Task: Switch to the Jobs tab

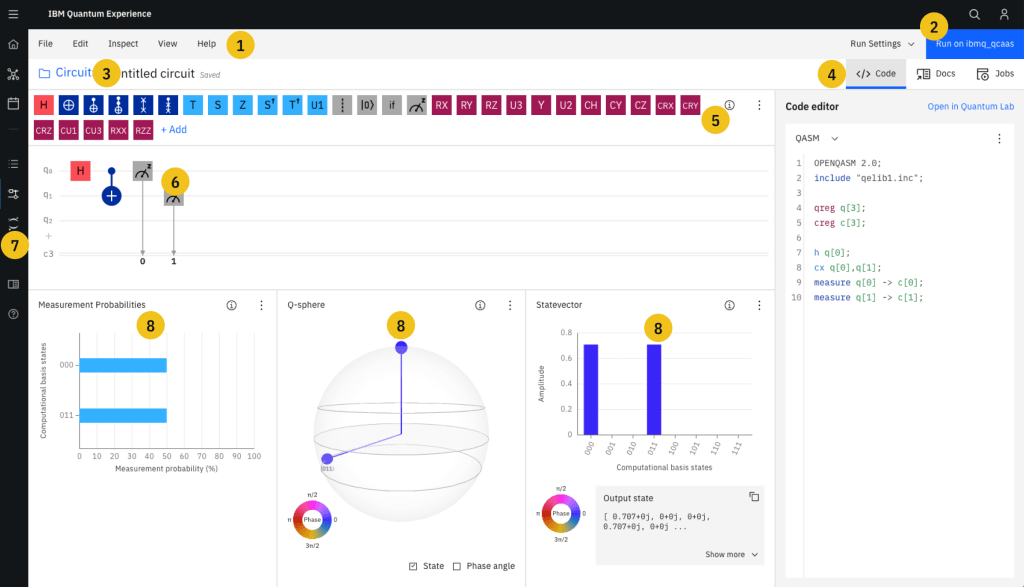Action: point(995,73)
